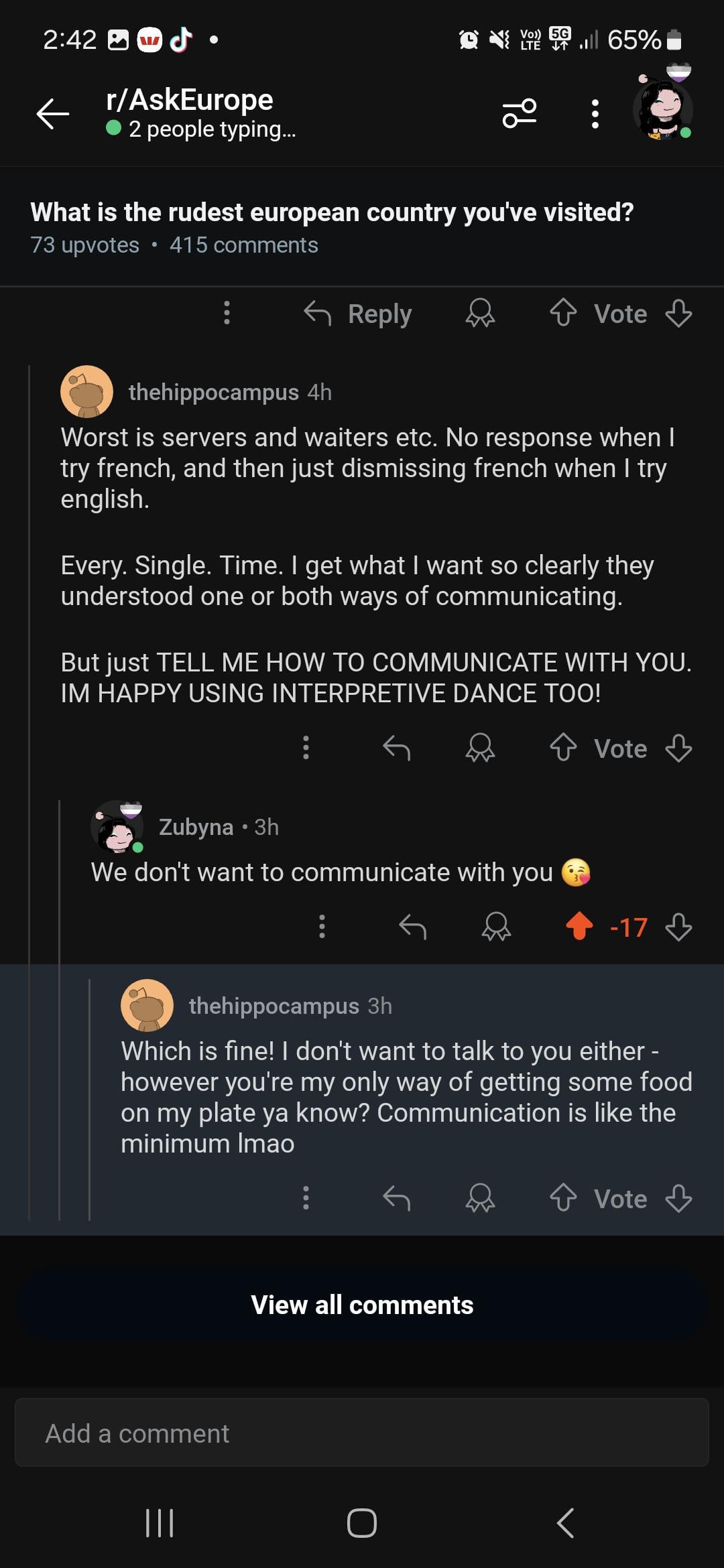This screenshot has width=724, height=1568.
Task: Upvote the top comment next to Vote
Action: tap(563, 313)
